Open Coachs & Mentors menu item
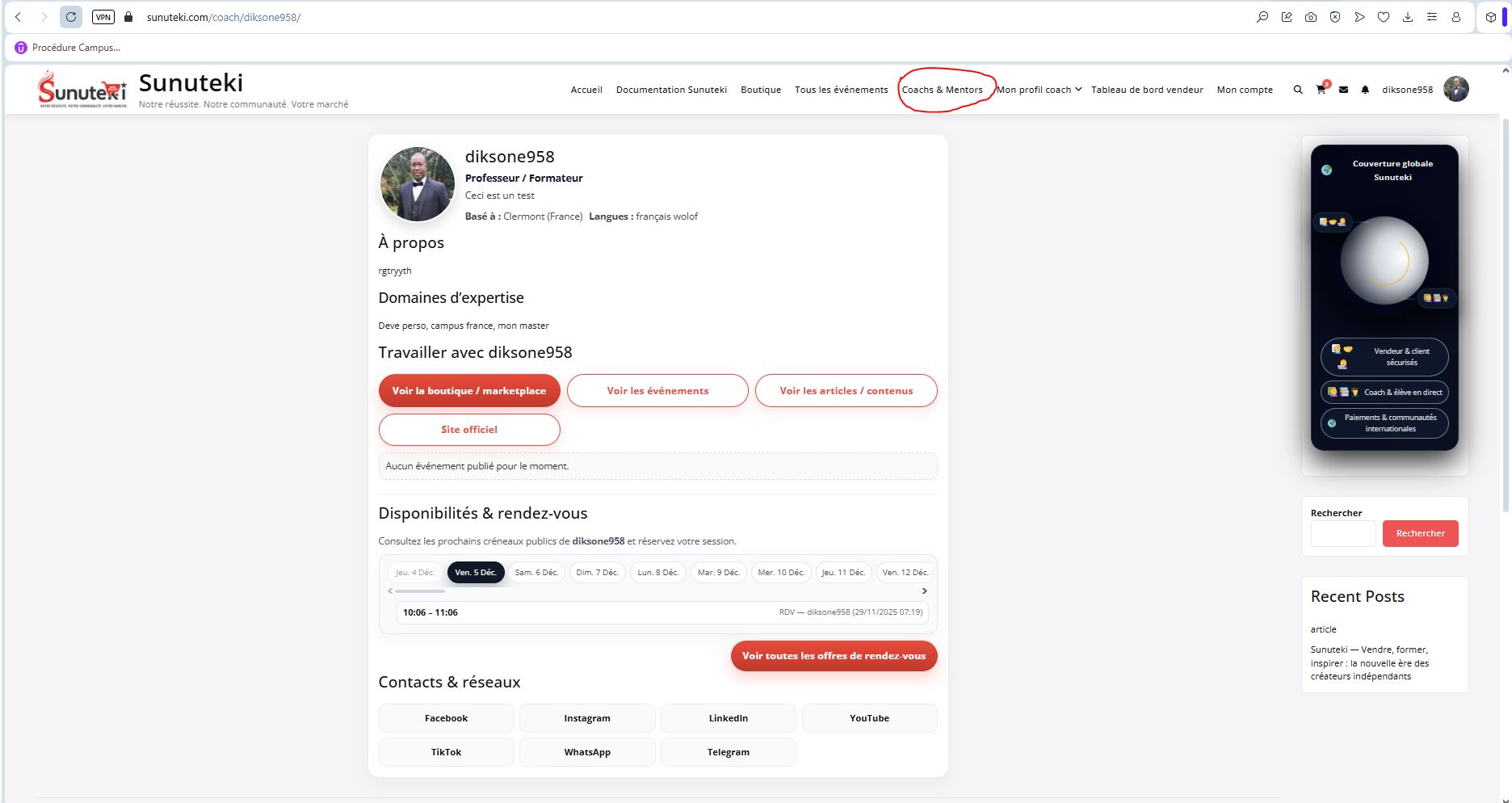Screen dimensions: 1512x803 942,90
